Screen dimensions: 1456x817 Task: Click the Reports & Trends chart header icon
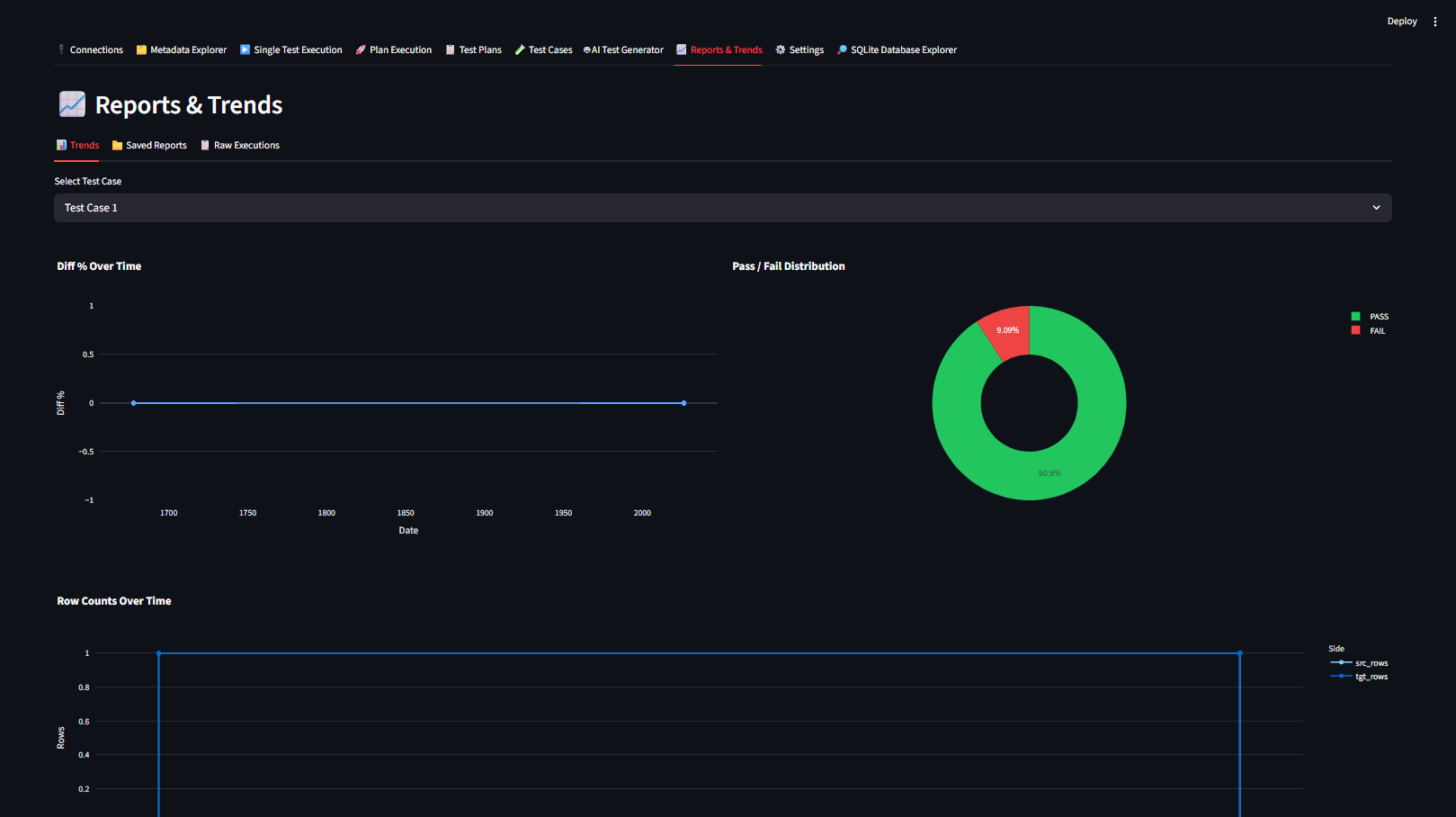click(x=71, y=103)
